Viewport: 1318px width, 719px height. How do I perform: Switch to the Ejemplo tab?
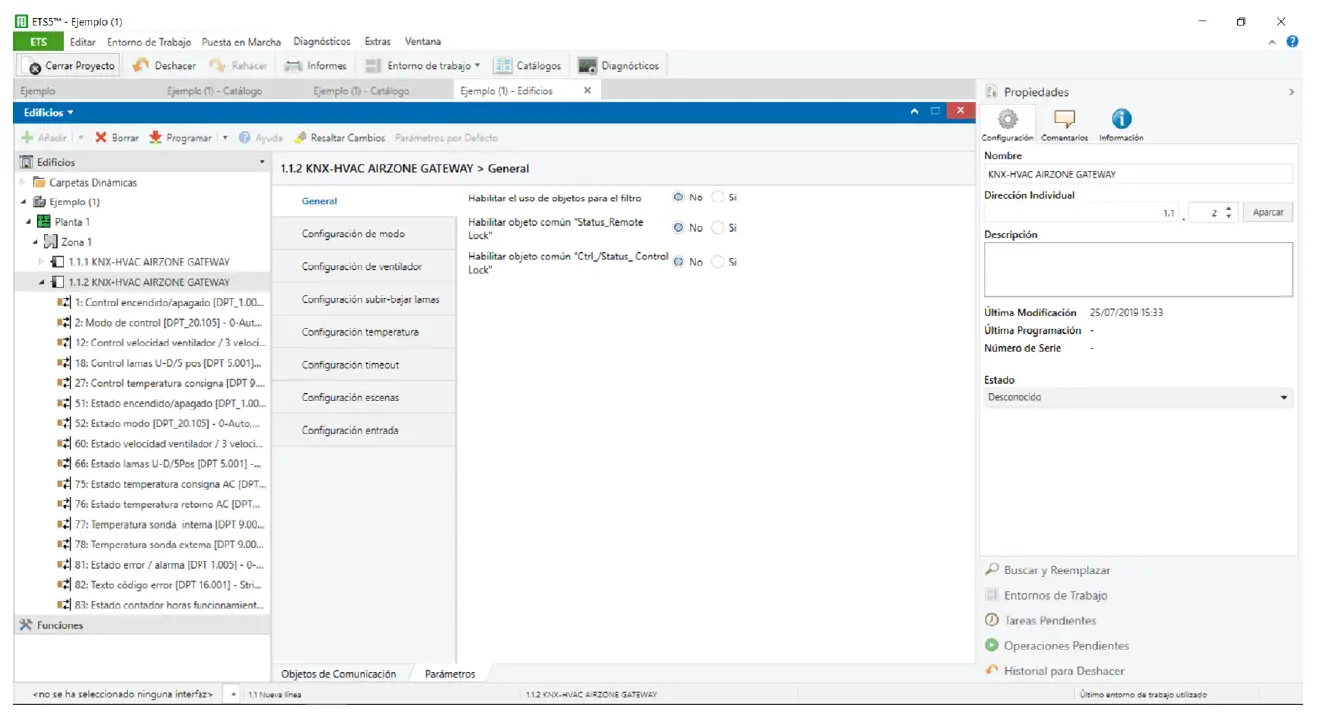(x=38, y=91)
